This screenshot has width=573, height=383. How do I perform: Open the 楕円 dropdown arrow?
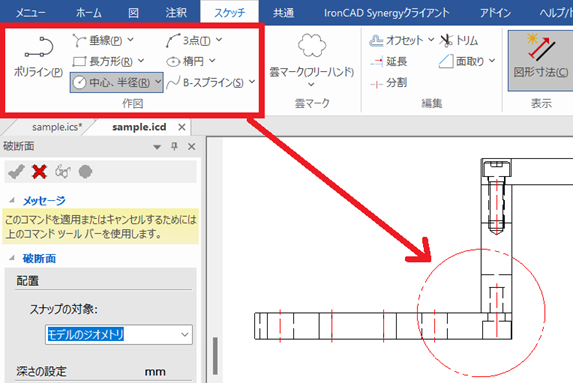pyautogui.click(x=212, y=61)
